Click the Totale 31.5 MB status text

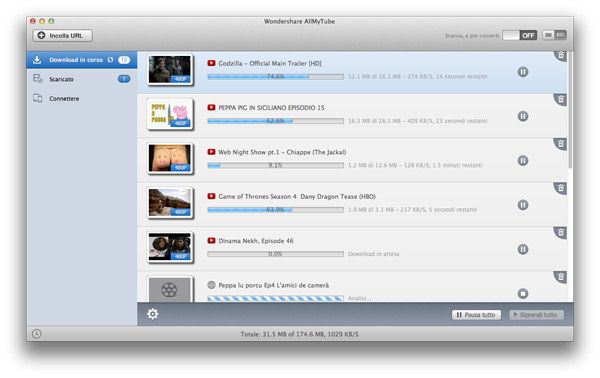[x=300, y=334]
